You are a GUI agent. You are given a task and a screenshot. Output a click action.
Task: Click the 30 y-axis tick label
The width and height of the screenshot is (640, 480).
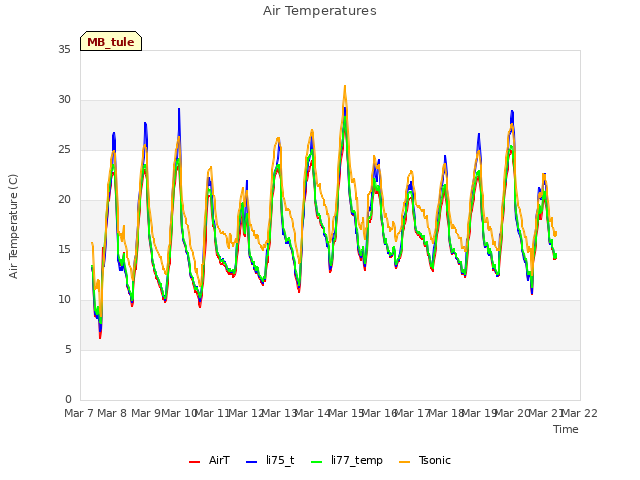coord(64,100)
